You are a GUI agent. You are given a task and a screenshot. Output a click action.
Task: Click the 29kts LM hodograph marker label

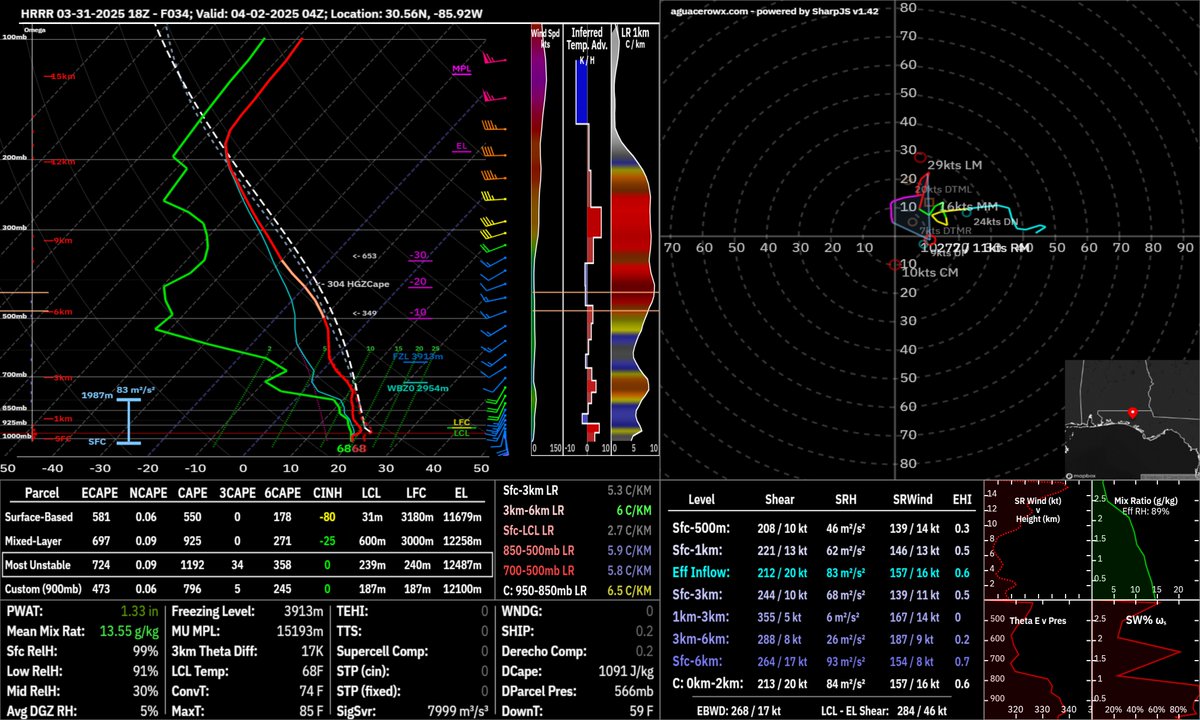click(x=955, y=165)
